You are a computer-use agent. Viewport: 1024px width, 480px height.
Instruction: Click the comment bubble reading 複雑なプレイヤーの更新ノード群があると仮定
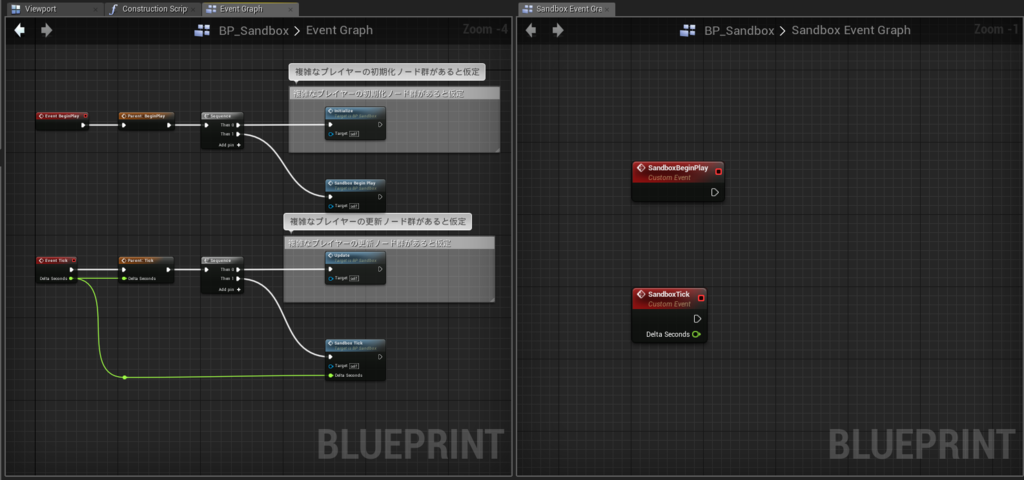377,222
